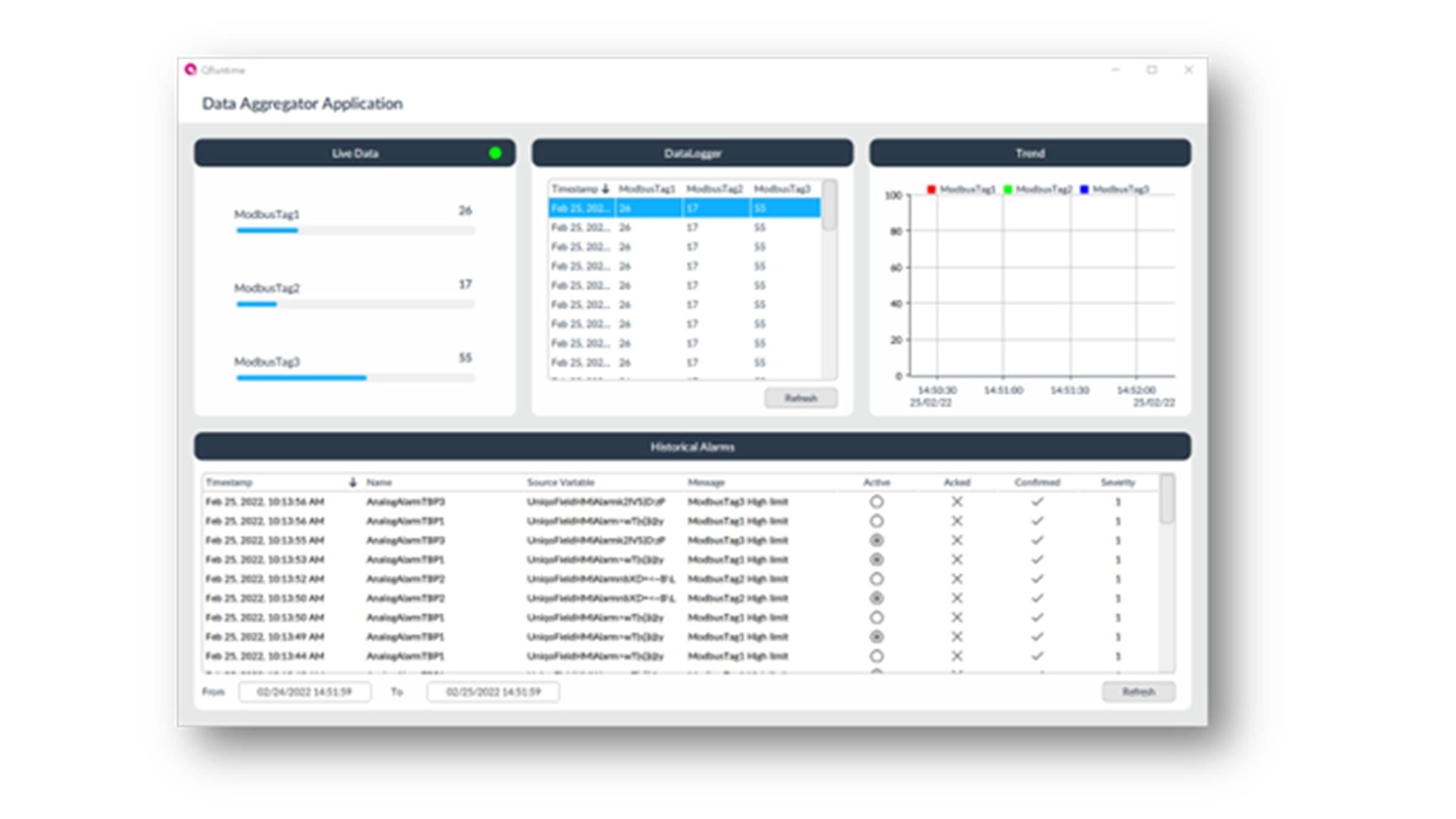The image size is (1456, 819).
Task: Click the Acked X icon for 10:13:44 AM alarm
Action: click(957, 656)
